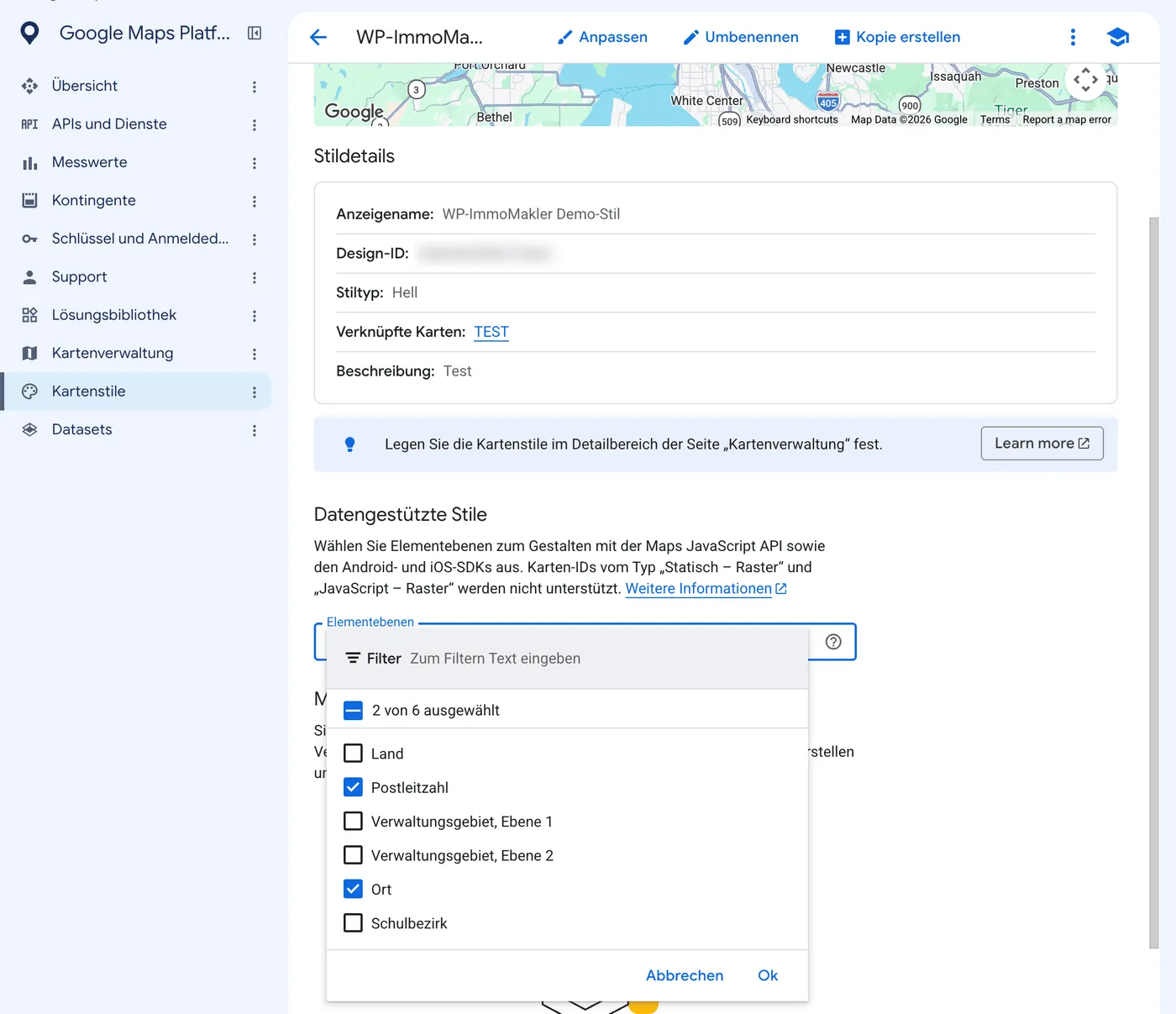The height and width of the screenshot is (1014, 1176).
Task: Open more options for Schlüssel und Anmeldedaten
Action: click(x=255, y=239)
